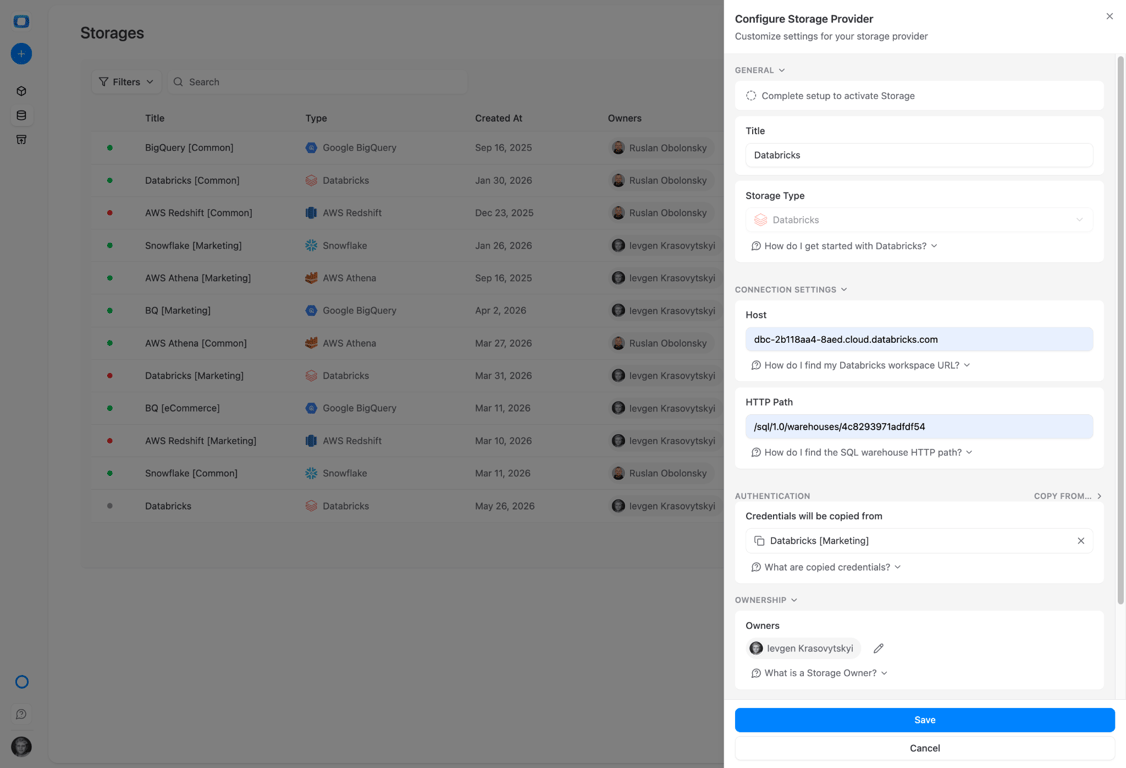The image size is (1126, 768).
Task: Click Ievgen Krasovytskyi owner avatar in panel
Action: [x=756, y=648]
